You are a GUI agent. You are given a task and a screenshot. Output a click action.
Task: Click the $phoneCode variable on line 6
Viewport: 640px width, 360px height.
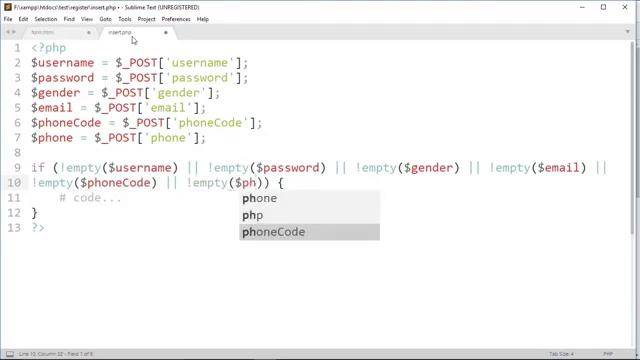pyautogui.click(x=66, y=123)
